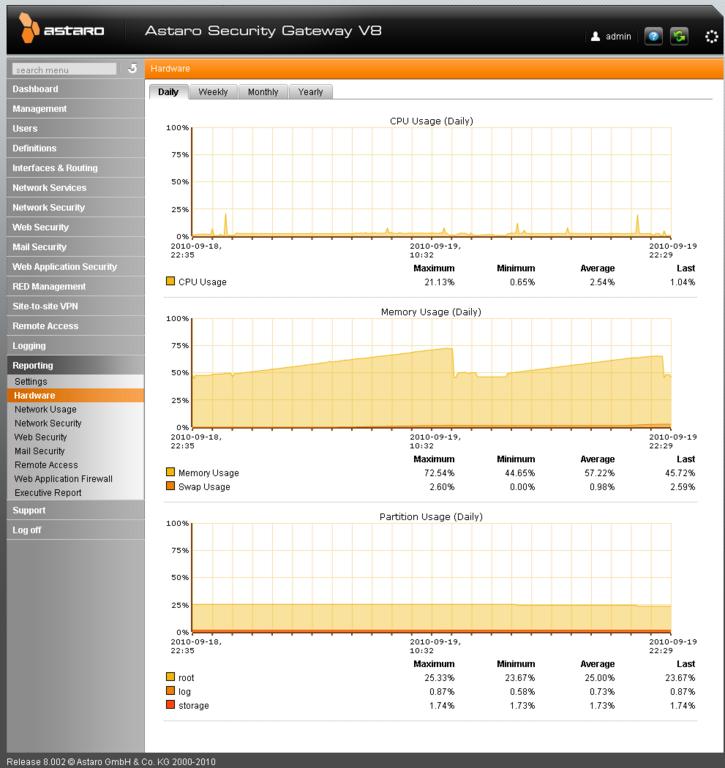Expand the Network Services menu
725x768 pixels.
(x=75, y=188)
